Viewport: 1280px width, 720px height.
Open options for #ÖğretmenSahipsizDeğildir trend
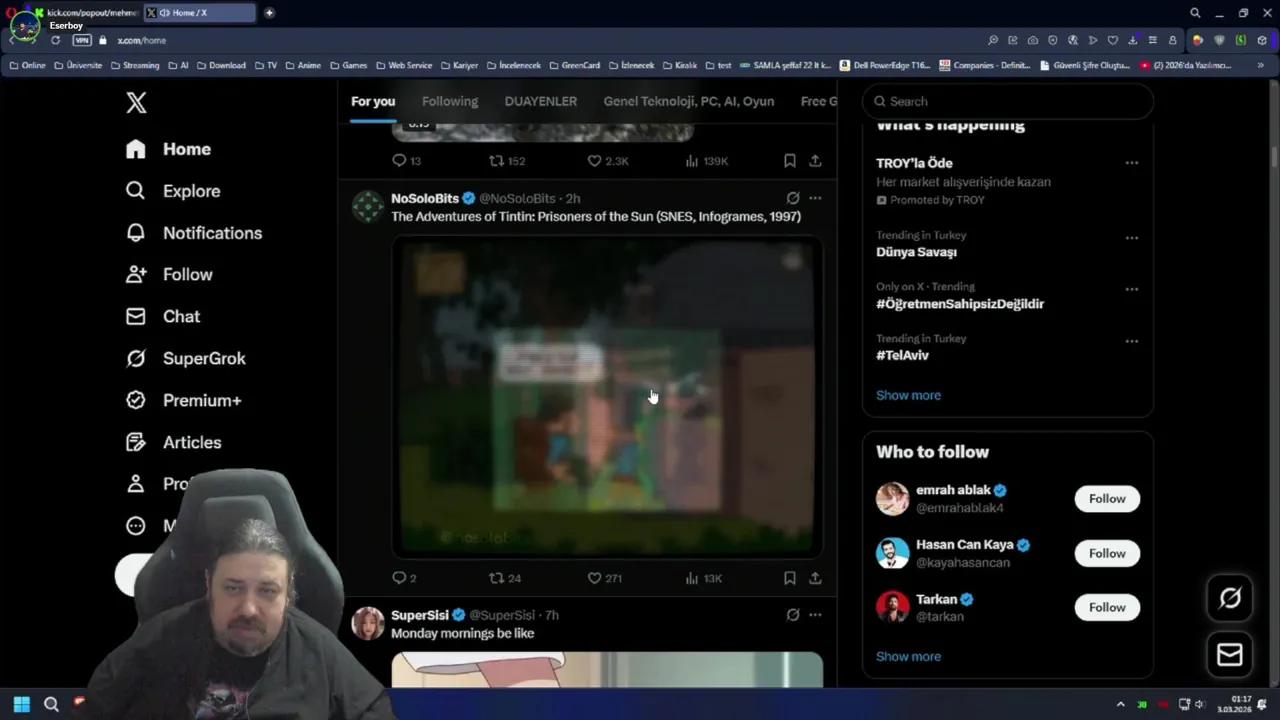(1131, 289)
